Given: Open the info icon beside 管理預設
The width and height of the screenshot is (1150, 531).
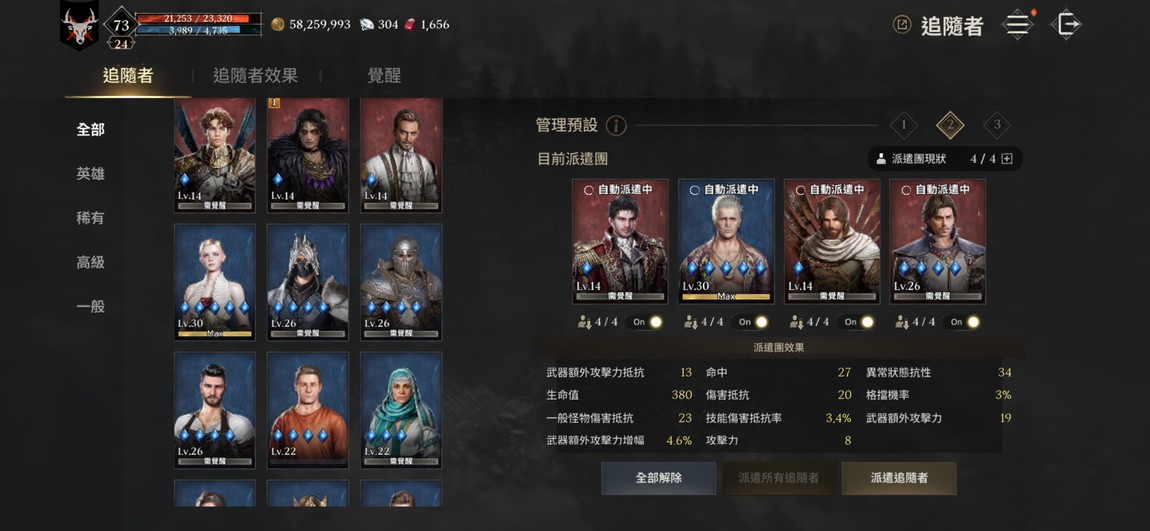Looking at the screenshot, I should click(x=616, y=125).
